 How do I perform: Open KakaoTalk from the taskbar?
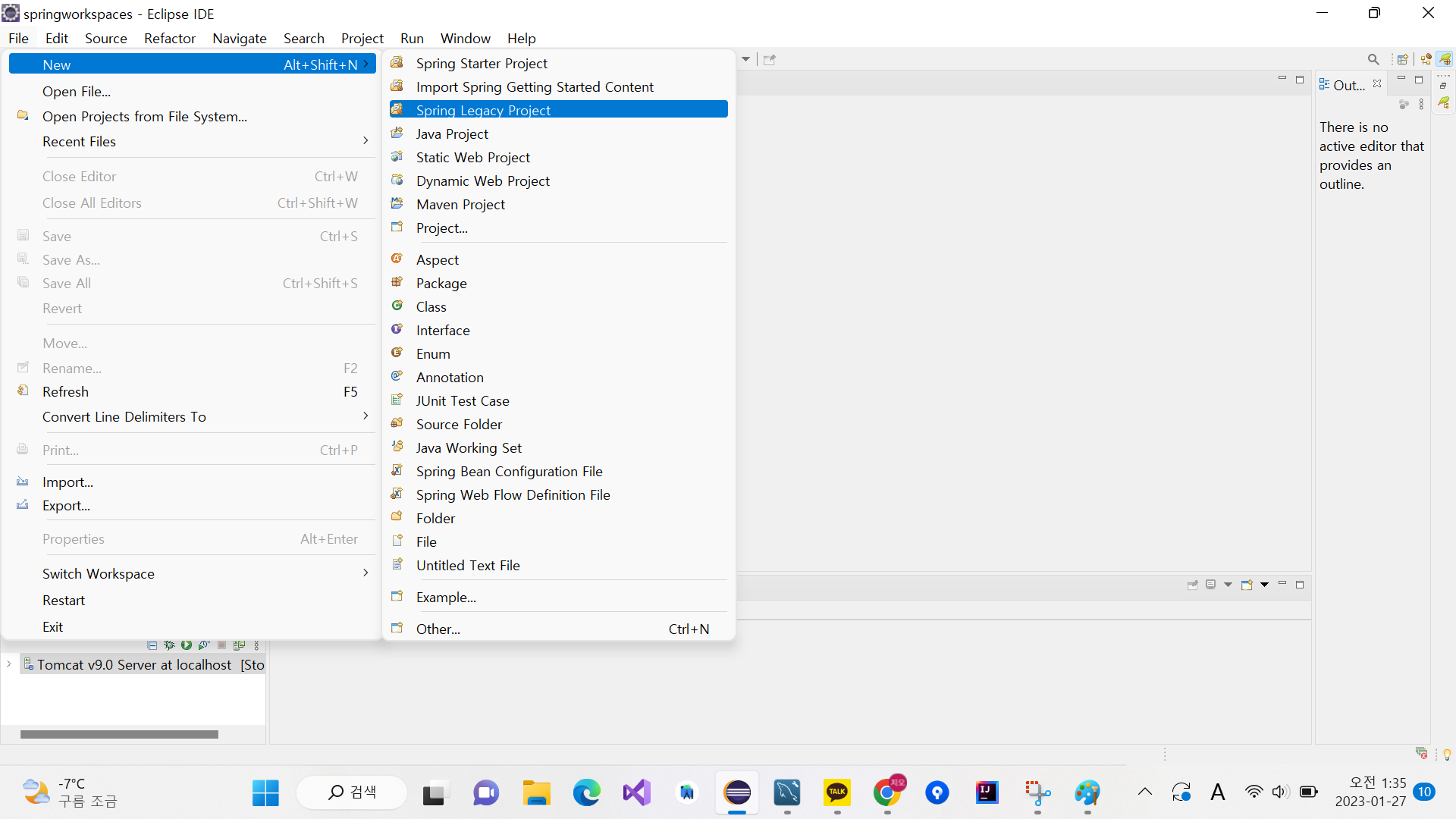837,792
